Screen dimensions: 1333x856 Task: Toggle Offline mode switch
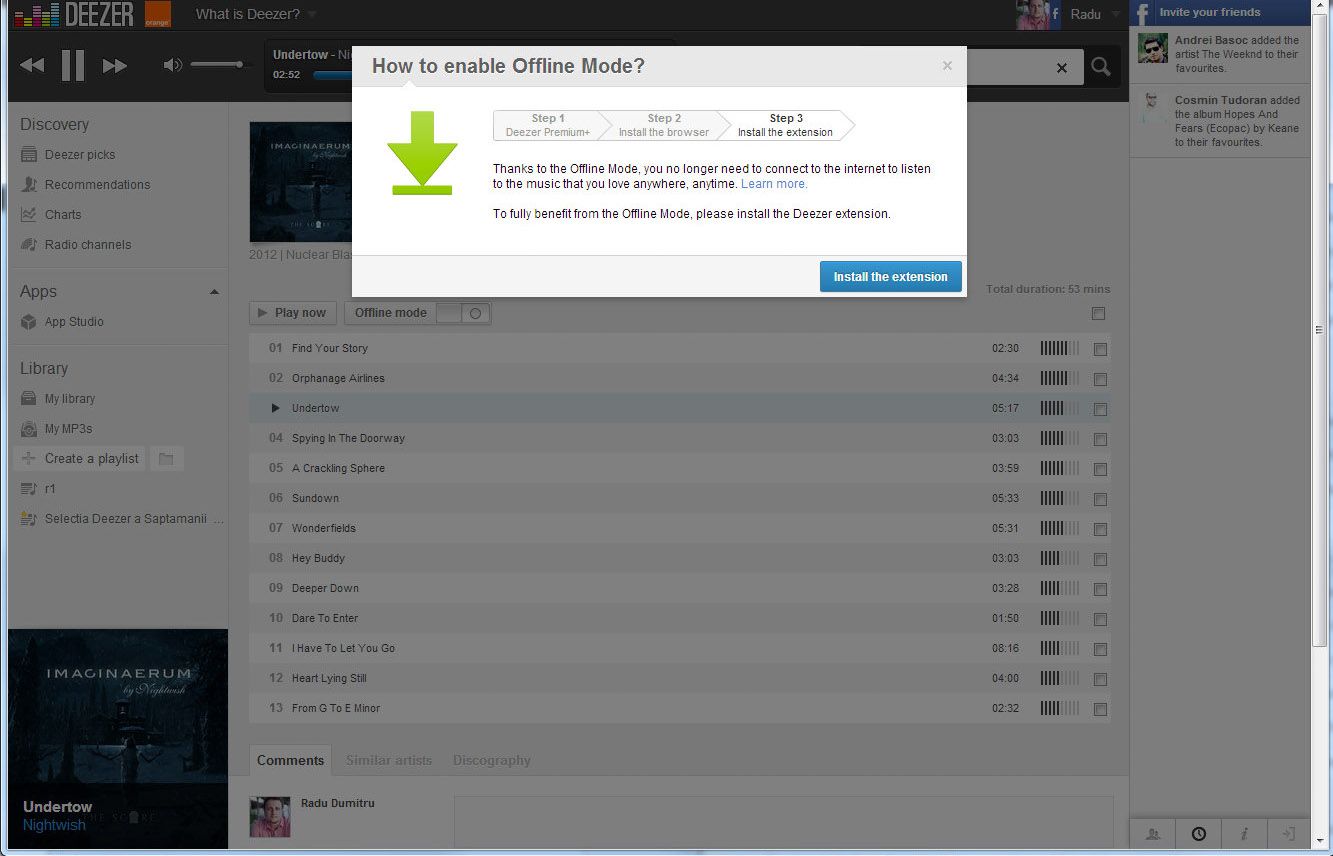[x=463, y=313]
